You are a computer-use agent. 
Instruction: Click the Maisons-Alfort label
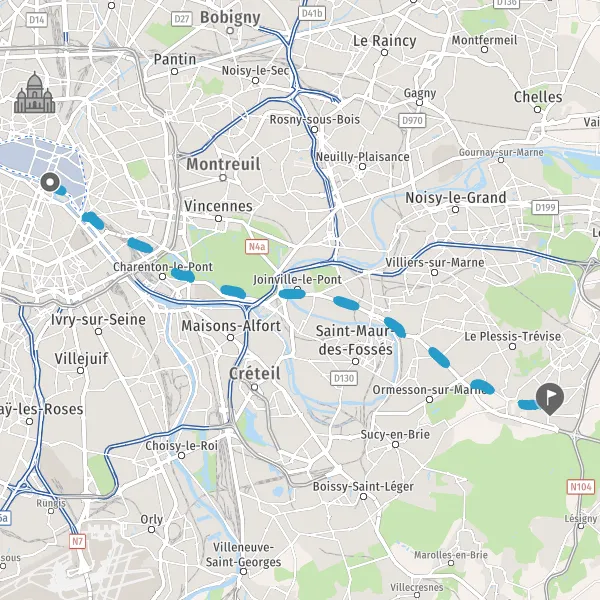231,326
